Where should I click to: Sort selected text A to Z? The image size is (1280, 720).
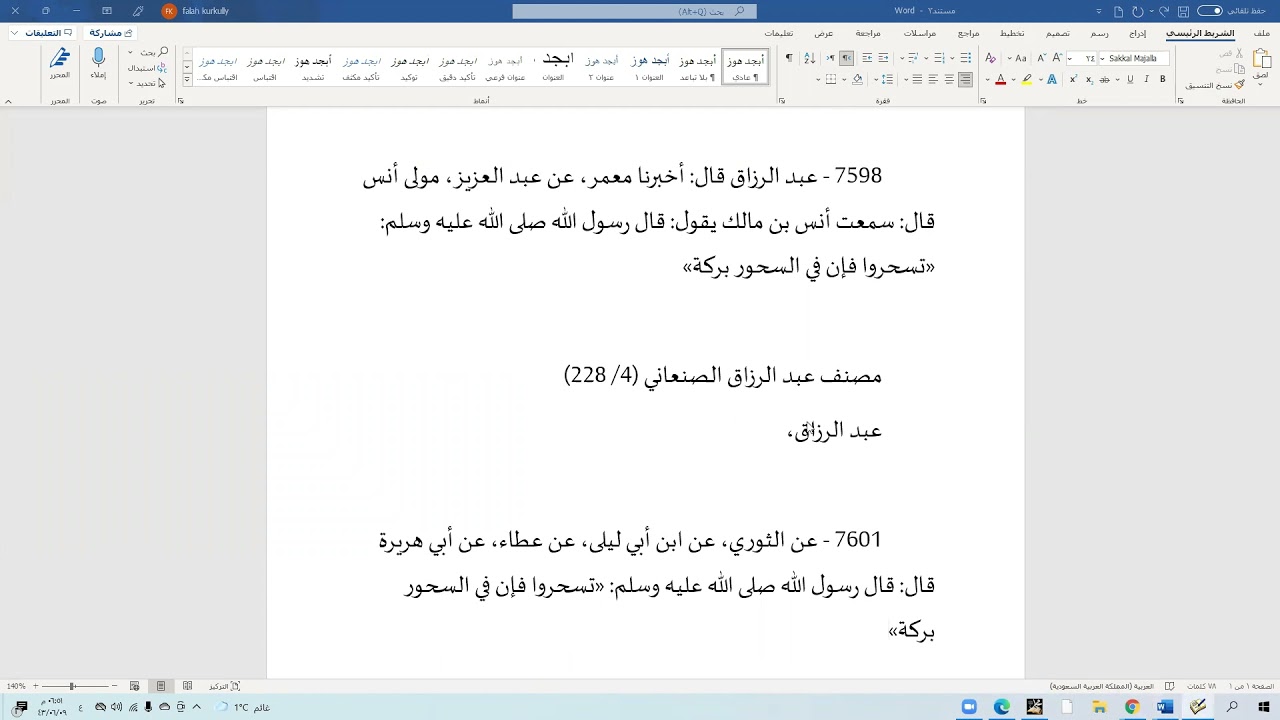click(x=810, y=58)
